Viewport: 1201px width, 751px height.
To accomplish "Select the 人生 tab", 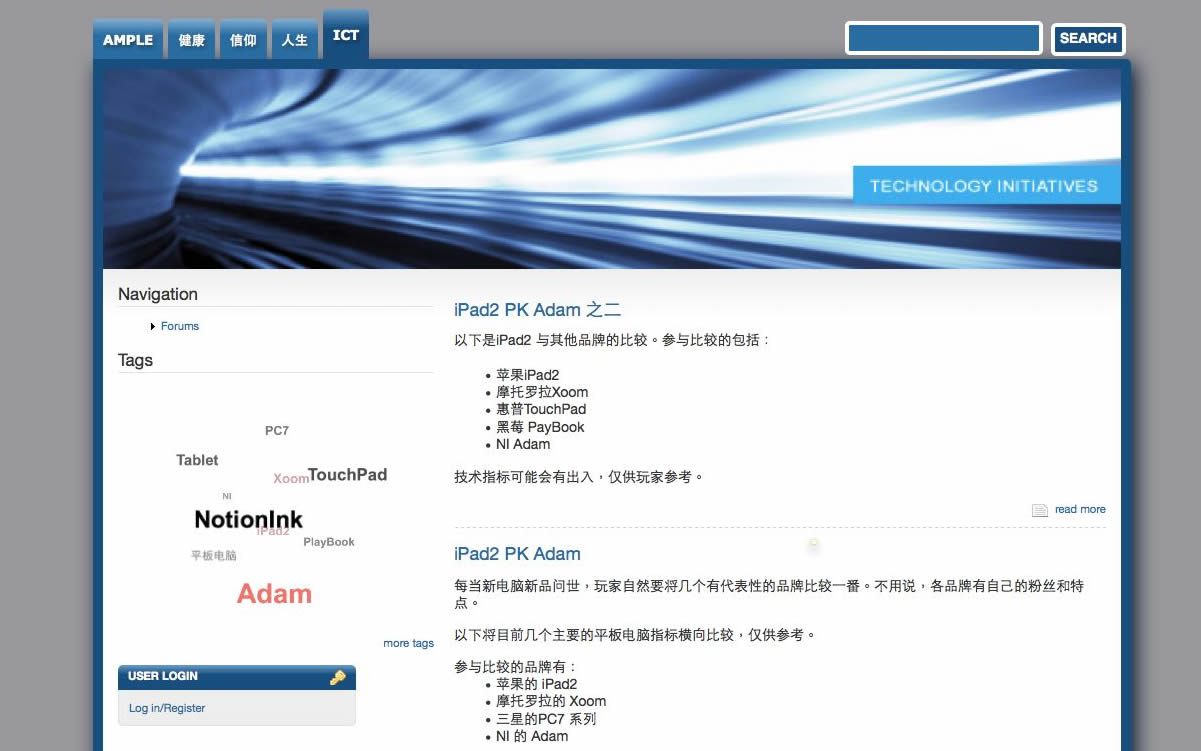I will 295,41.
